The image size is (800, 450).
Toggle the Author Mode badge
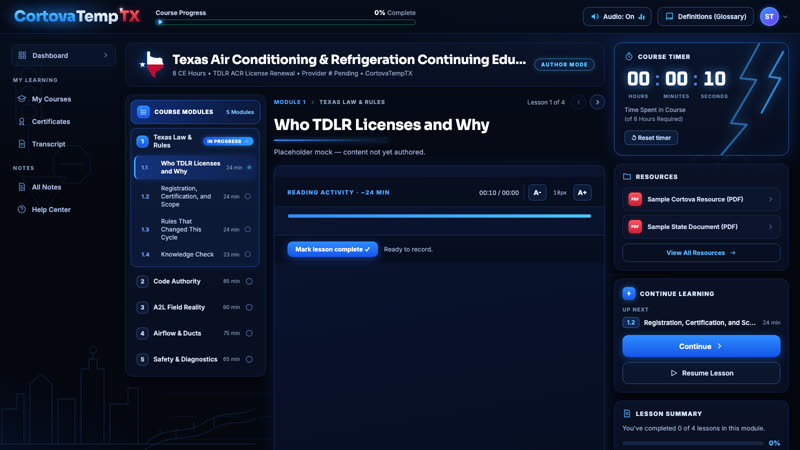coord(564,64)
